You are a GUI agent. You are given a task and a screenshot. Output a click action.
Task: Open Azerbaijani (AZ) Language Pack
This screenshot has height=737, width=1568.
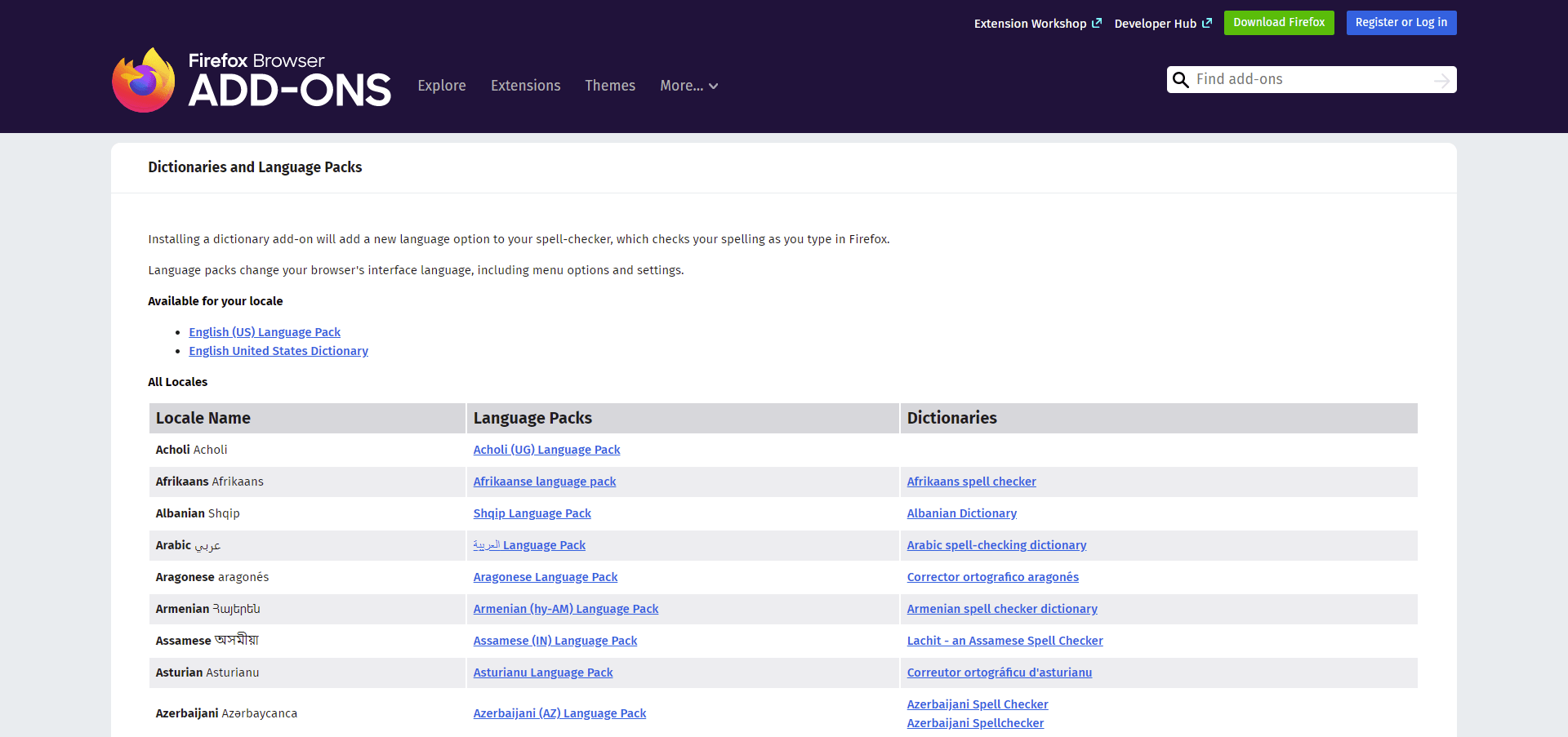pos(559,713)
